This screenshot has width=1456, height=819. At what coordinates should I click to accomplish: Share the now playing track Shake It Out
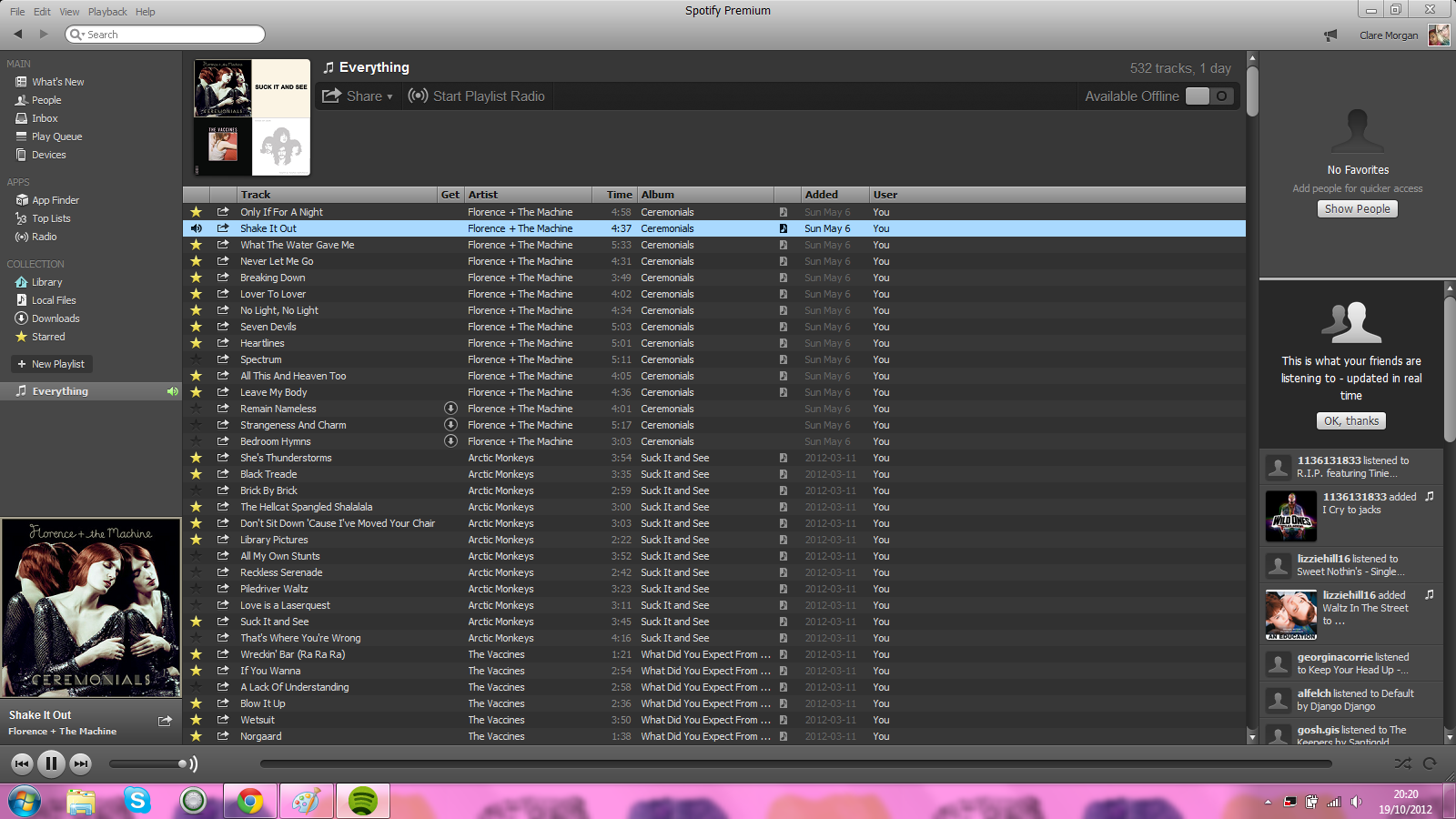click(165, 721)
